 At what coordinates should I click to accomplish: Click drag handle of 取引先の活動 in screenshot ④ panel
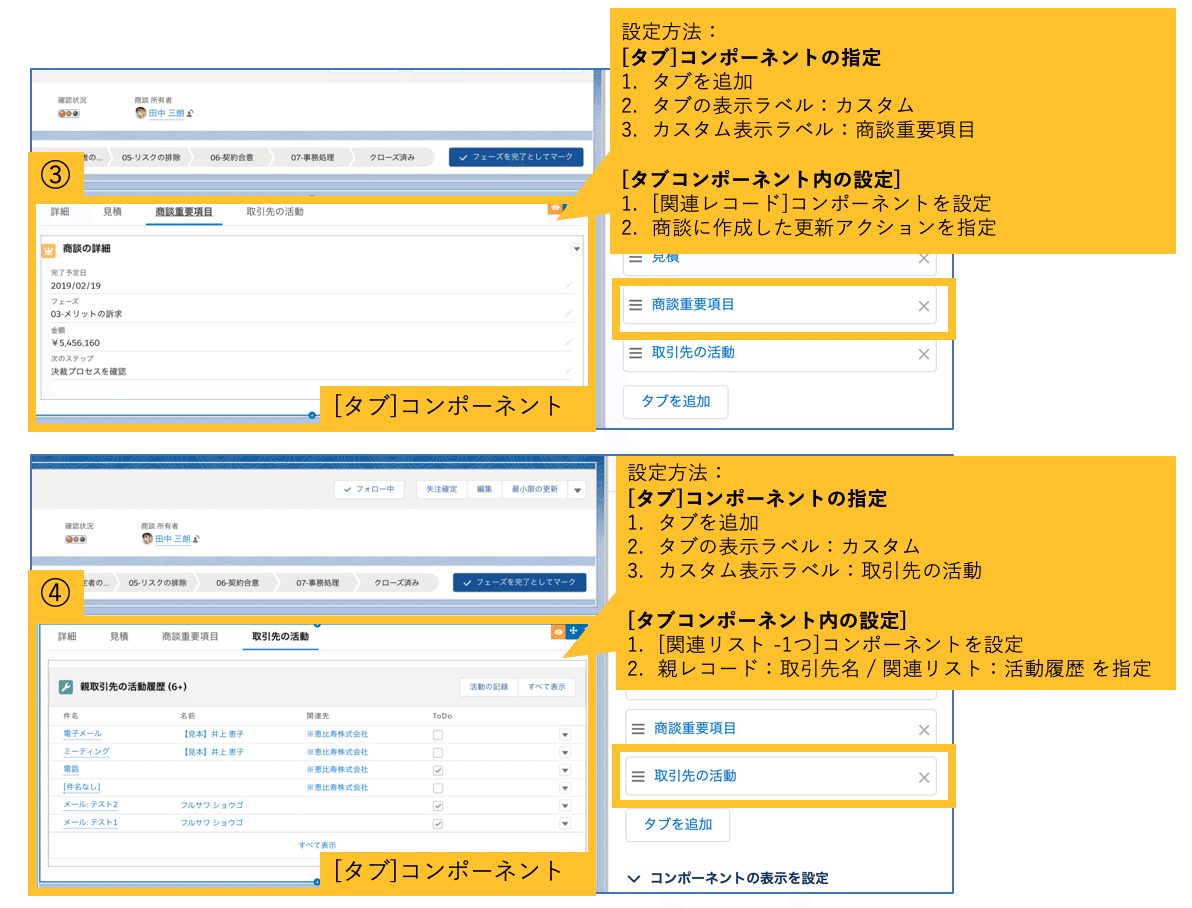[x=638, y=776]
